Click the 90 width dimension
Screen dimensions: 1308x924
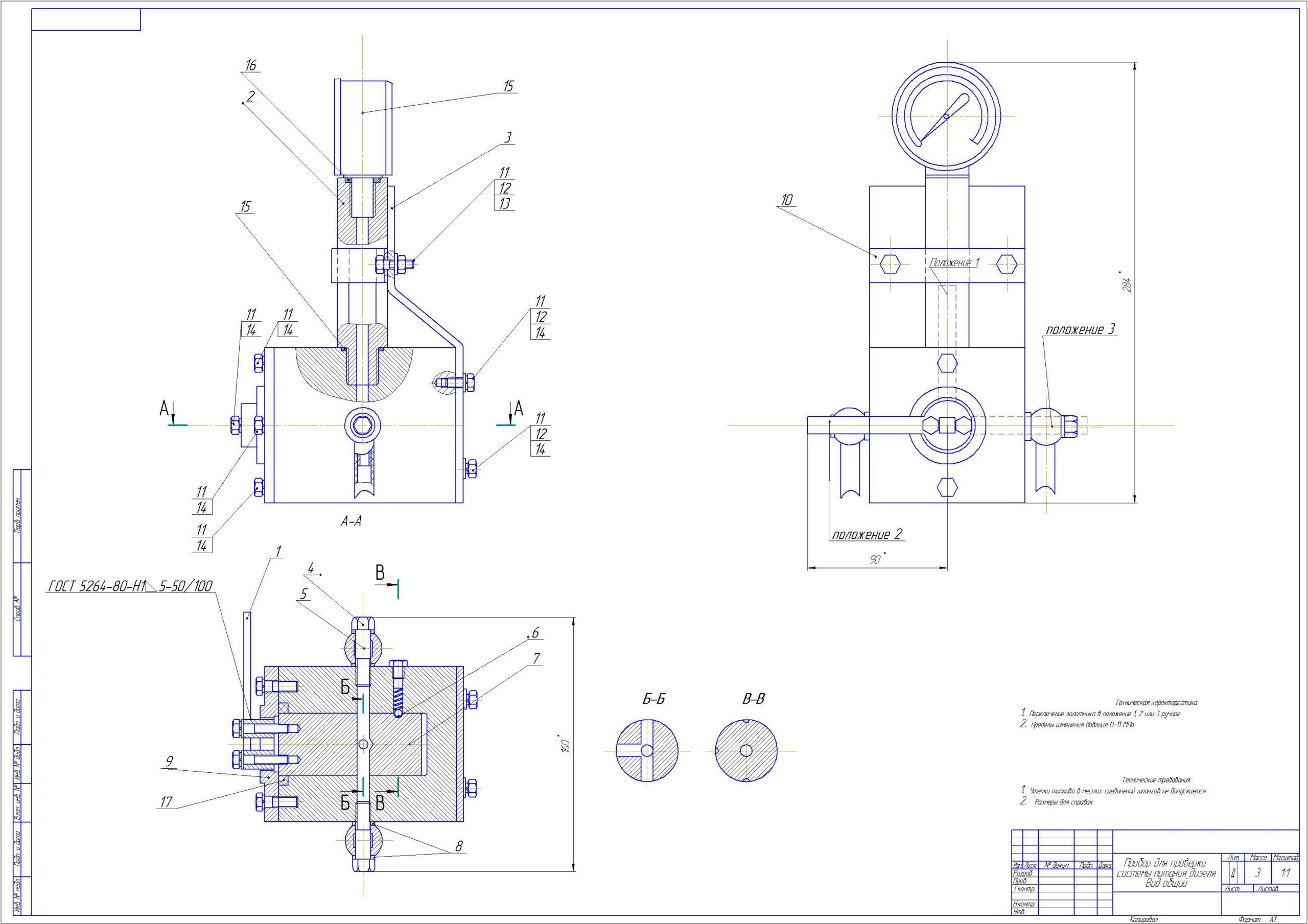point(876,559)
